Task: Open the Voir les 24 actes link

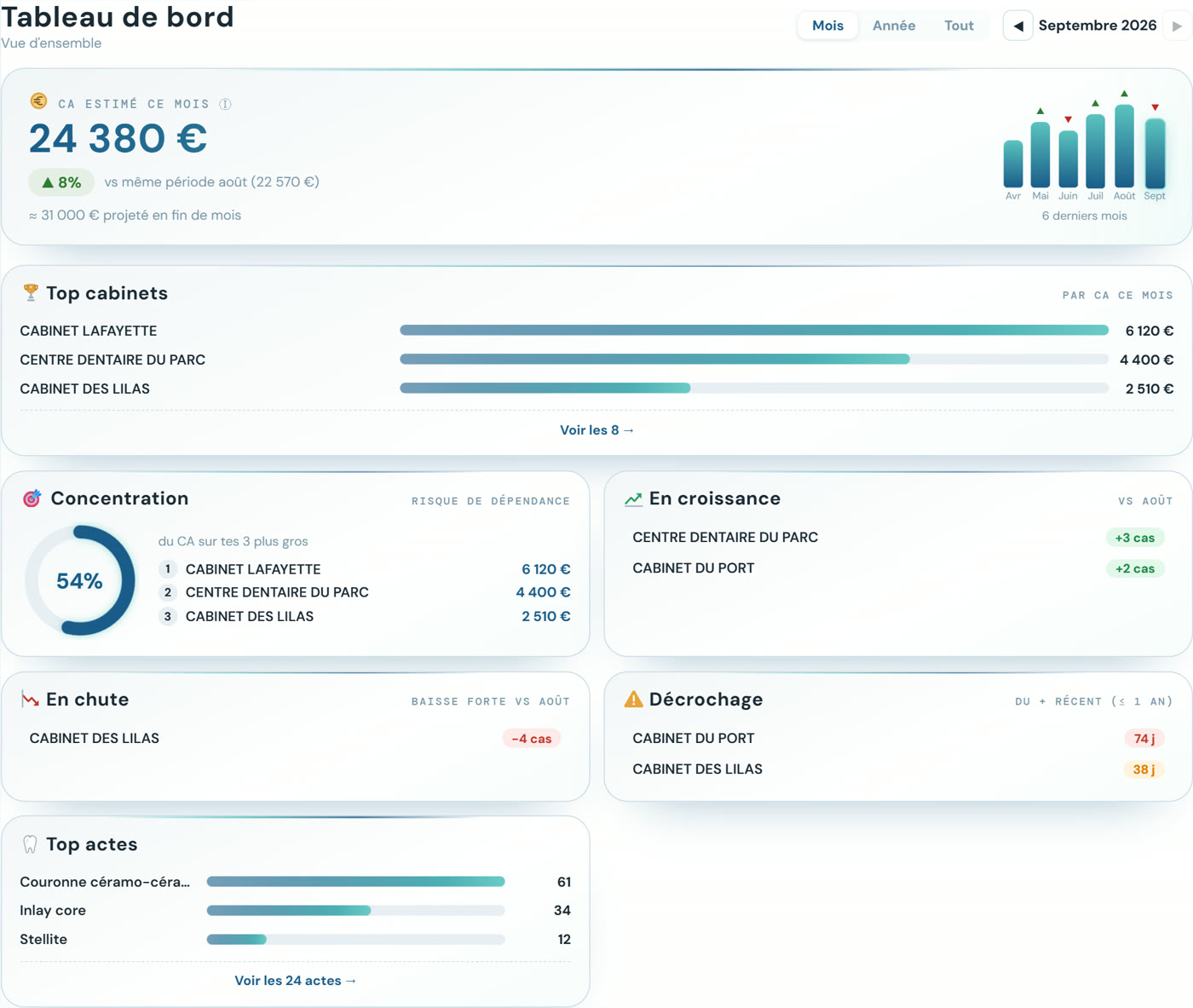Action: point(296,981)
